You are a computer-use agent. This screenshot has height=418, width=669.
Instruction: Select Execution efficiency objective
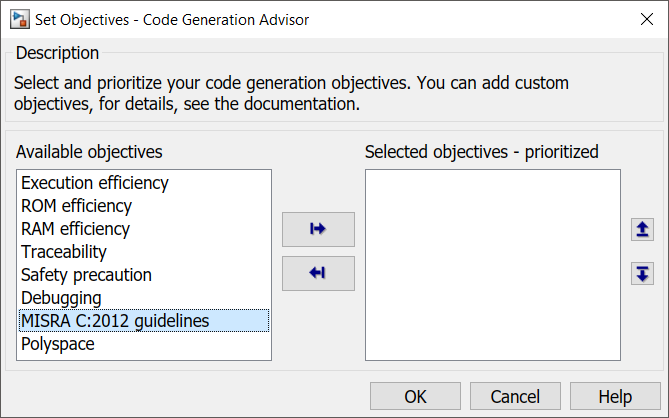pos(95,183)
